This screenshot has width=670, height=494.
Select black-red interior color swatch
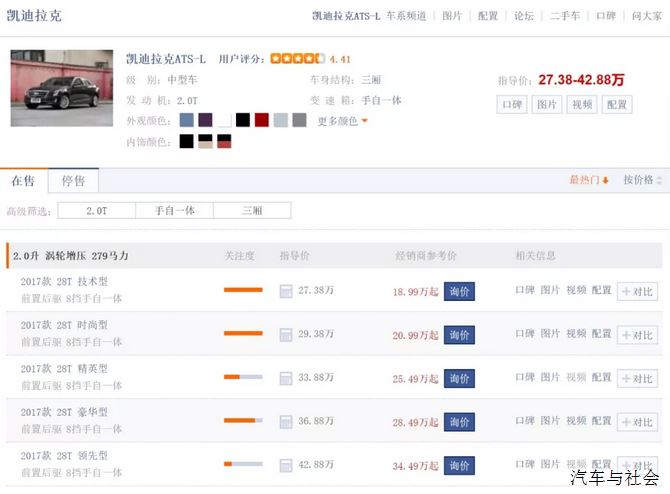224,141
